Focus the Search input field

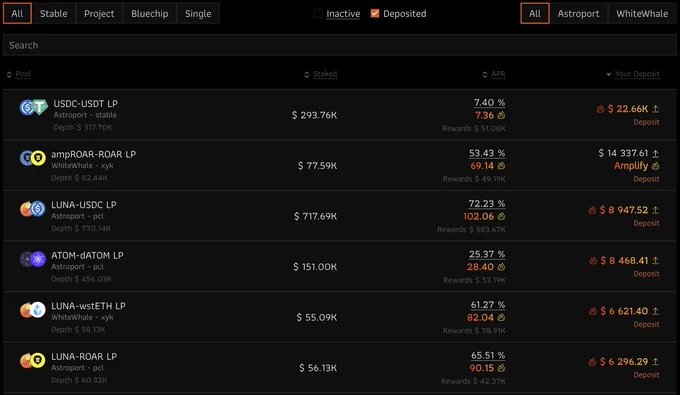point(340,45)
